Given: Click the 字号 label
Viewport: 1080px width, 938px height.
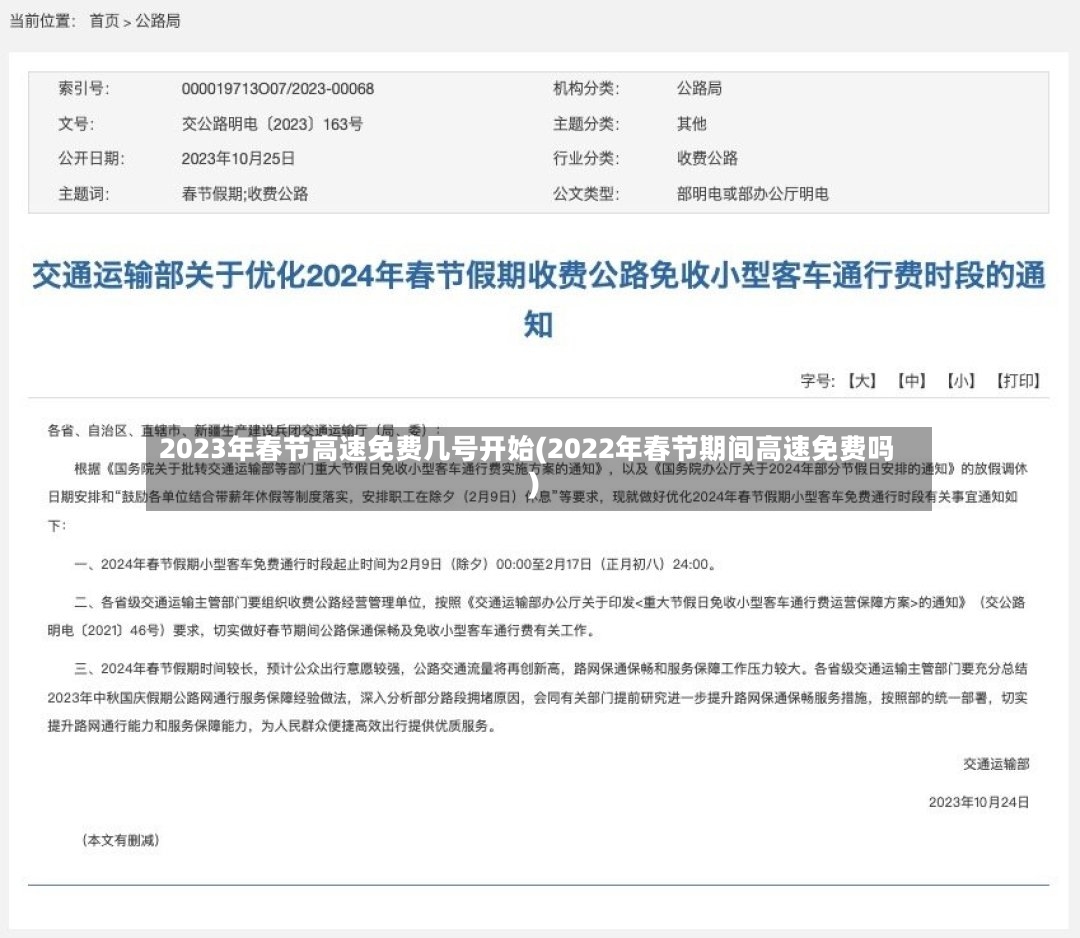Looking at the screenshot, I should click(818, 381).
